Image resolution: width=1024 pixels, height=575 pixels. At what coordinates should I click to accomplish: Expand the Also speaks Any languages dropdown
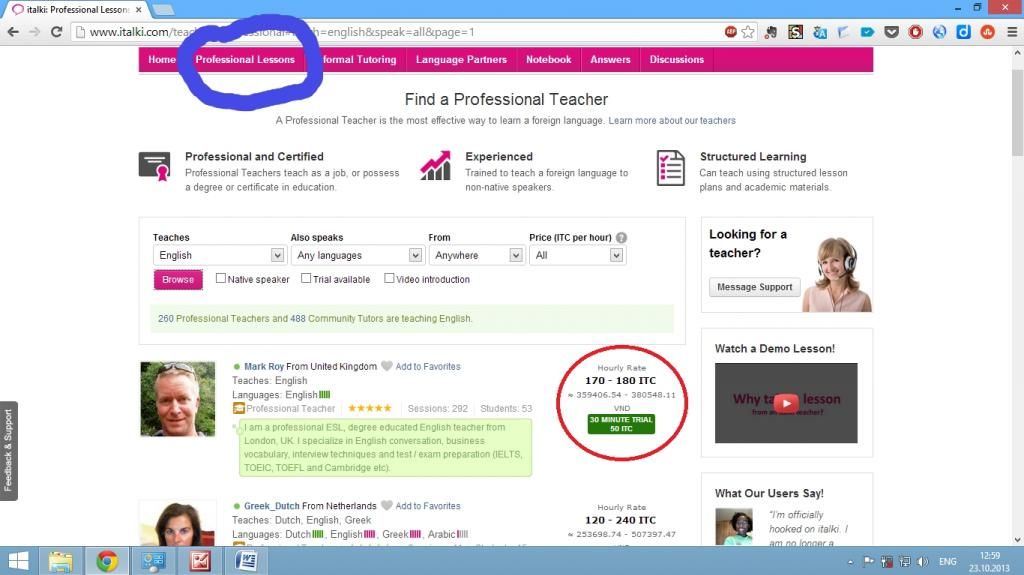tap(357, 255)
